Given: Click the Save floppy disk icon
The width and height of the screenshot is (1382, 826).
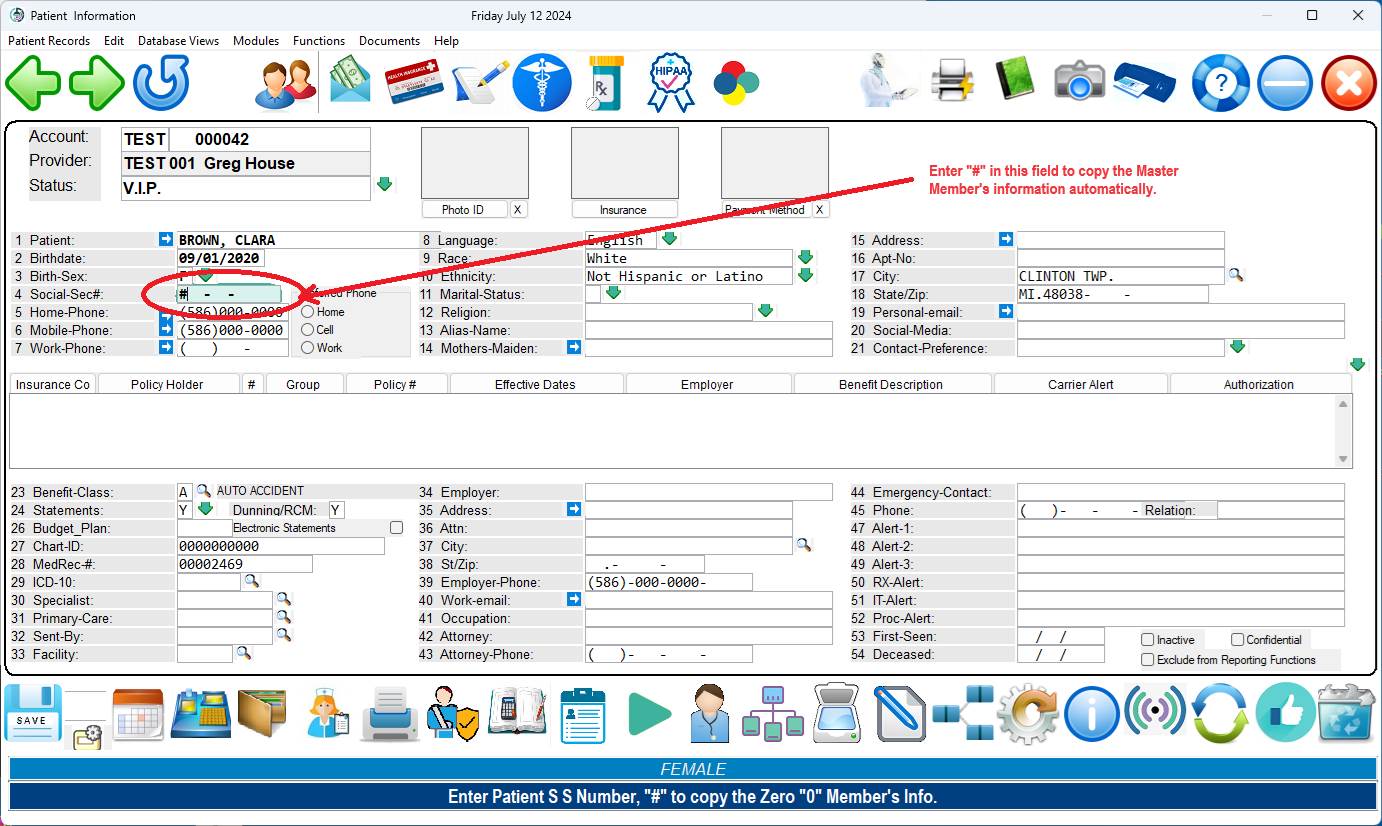Looking at the screenshot, I should pos(32,713).
